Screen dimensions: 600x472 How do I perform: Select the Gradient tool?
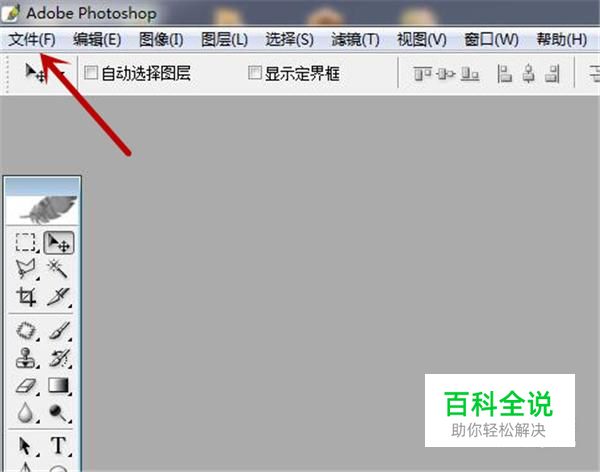point(59,385)
